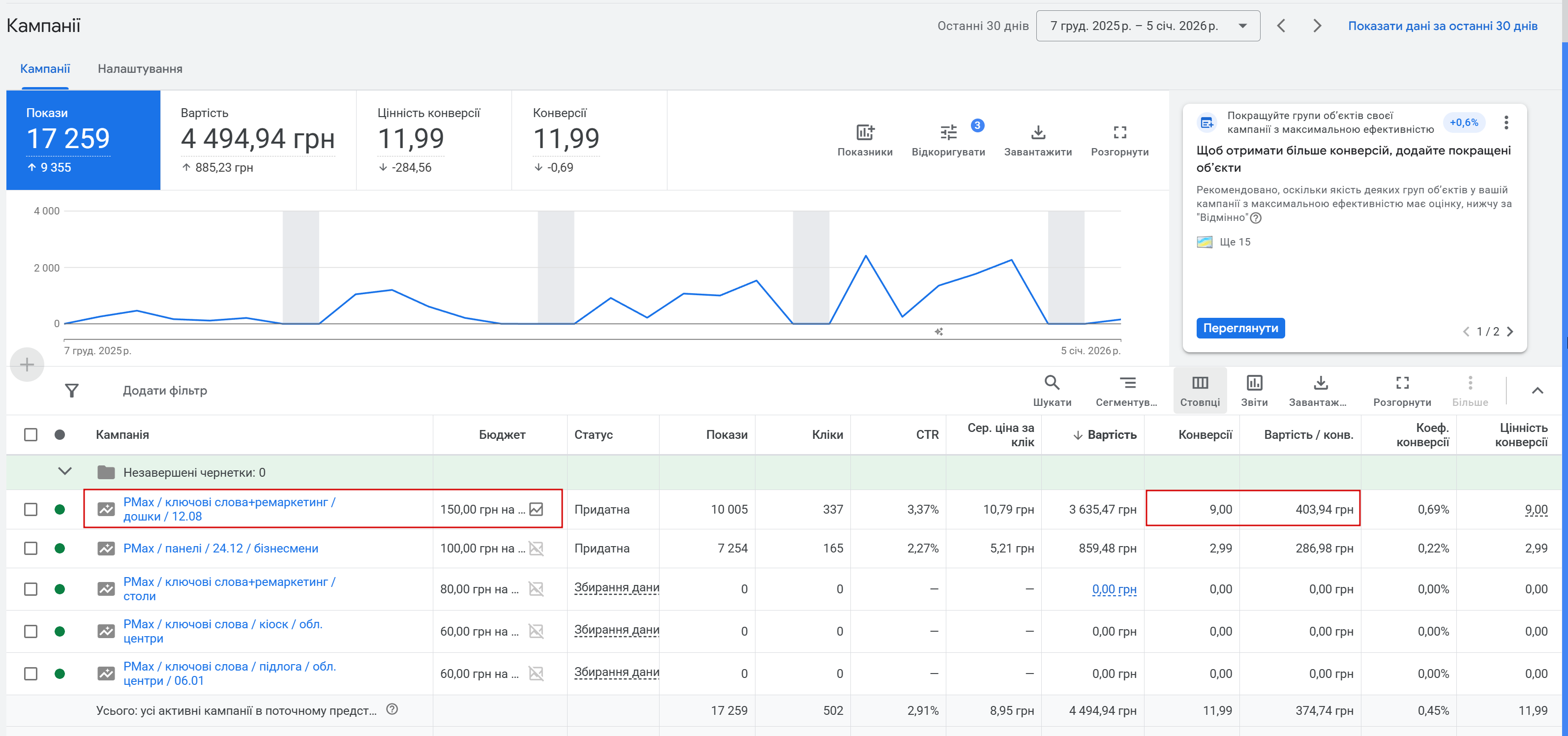Screen dimensions: 1568x736
Task: Open the Показати дані за останні 30 днів link
Action: coord(1442,26)
